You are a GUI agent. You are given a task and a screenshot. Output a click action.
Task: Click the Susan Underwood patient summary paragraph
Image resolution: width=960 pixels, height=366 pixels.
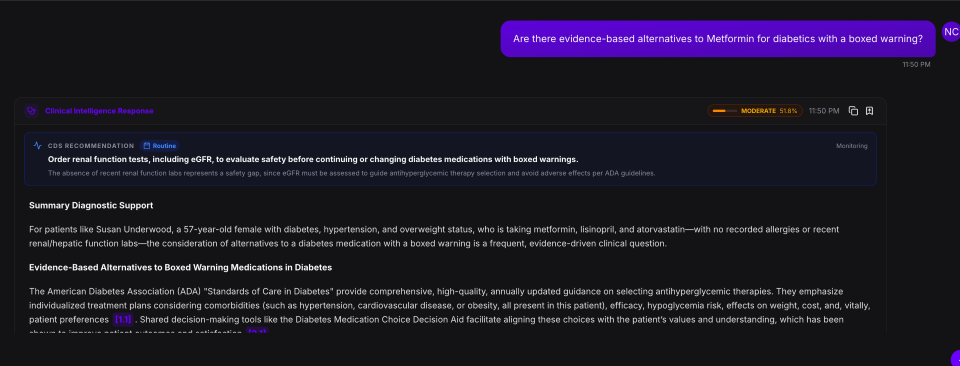click(433, 236)
